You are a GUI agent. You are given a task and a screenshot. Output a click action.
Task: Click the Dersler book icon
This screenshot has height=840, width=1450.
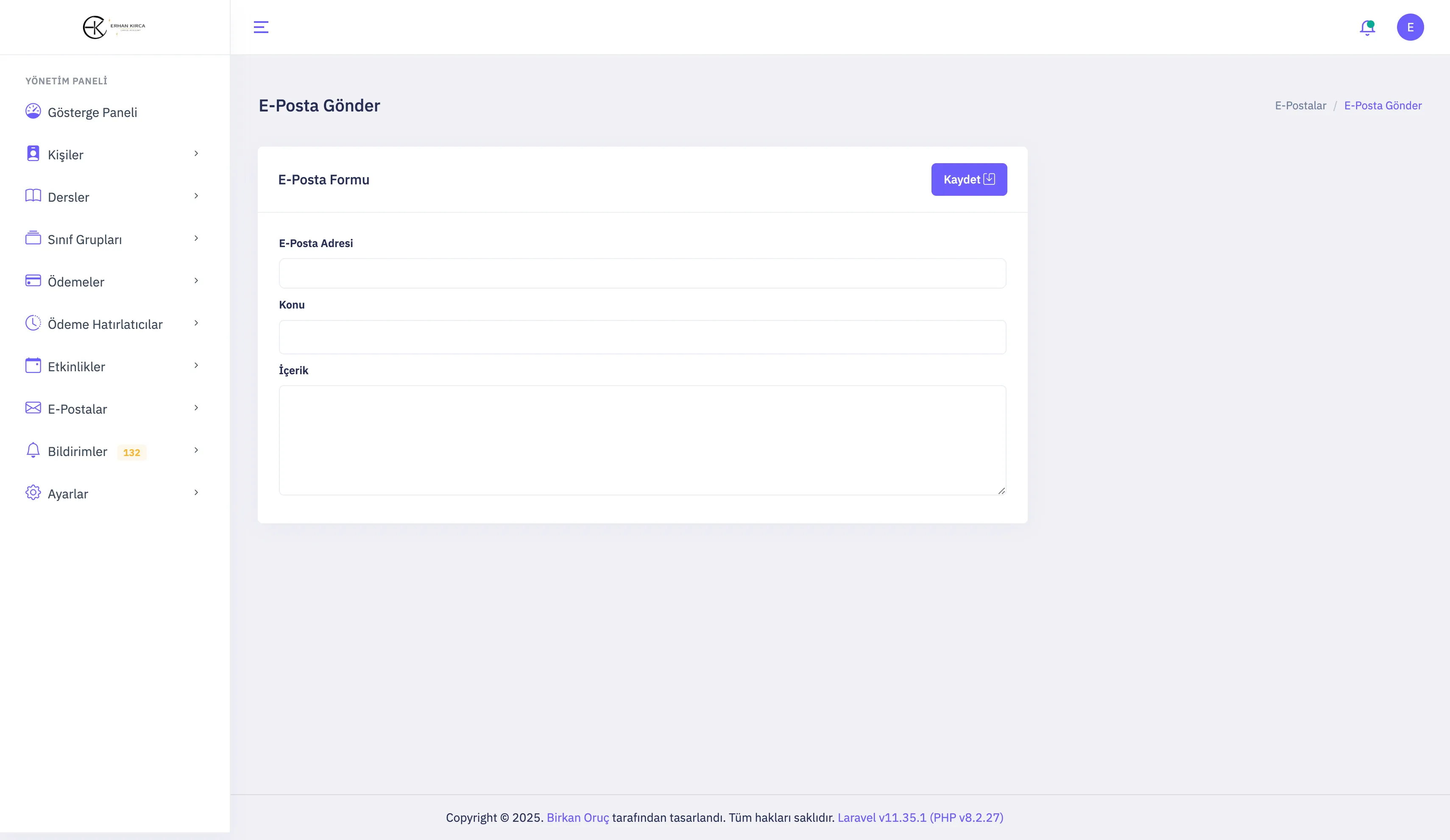(x=33, y=196)
